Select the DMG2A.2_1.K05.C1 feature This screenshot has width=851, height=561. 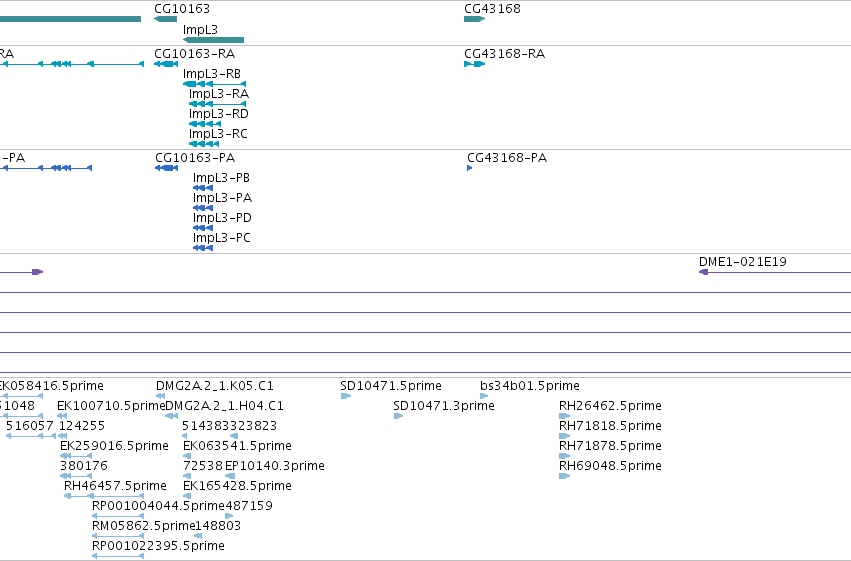tap(160, 397)
